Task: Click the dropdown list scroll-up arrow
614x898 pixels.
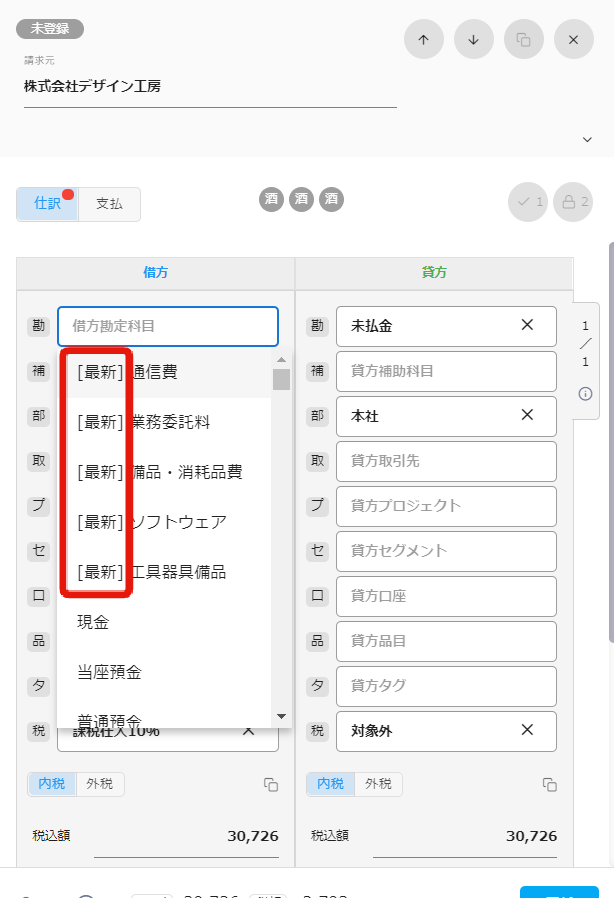Action: point(281,360)
